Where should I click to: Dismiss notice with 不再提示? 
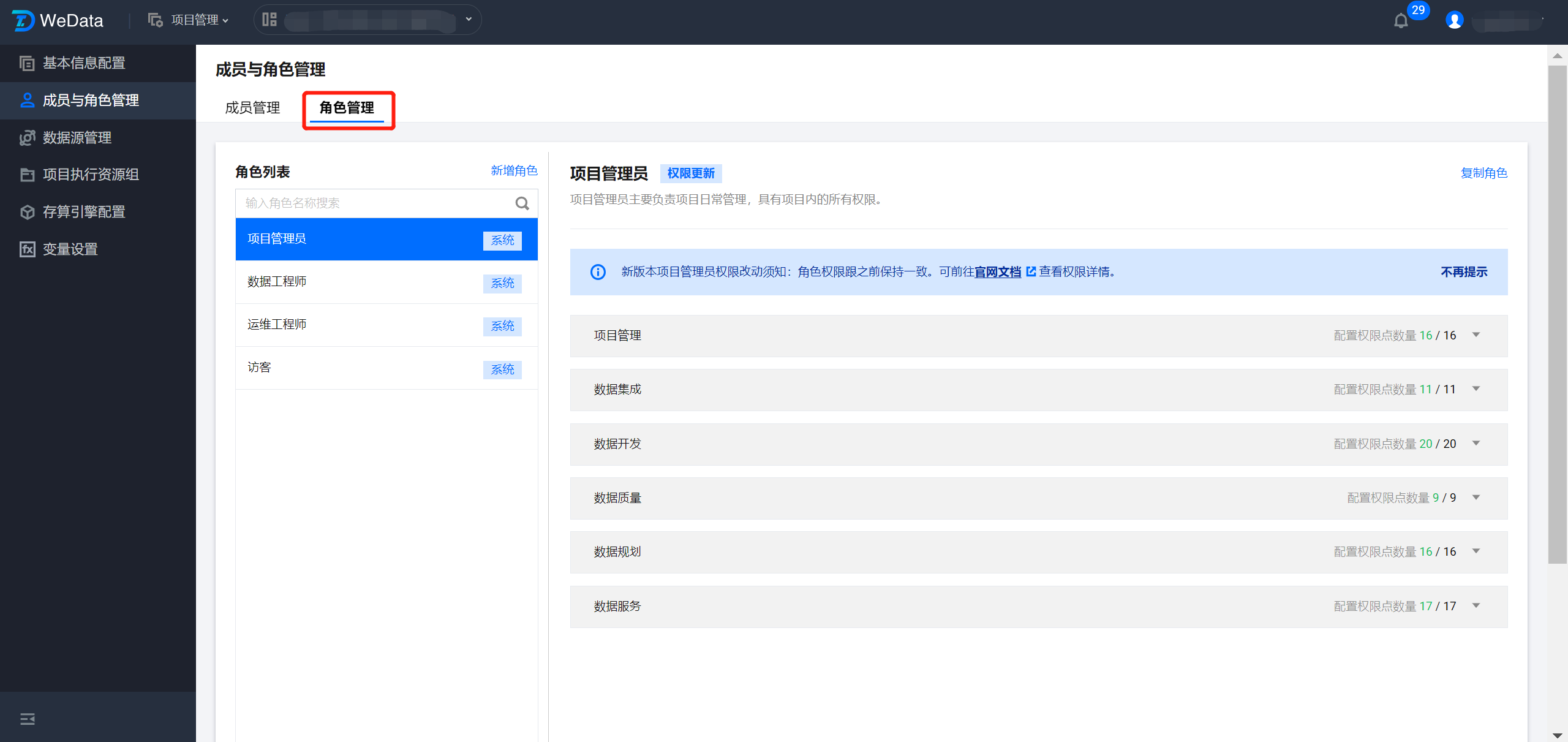click(1463, 272)
